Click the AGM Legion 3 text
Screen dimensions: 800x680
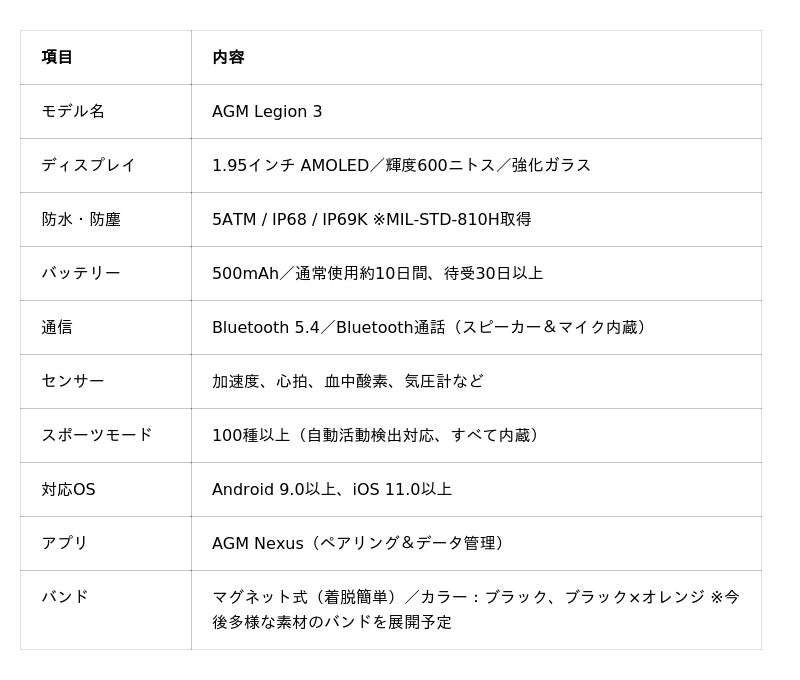tap(267, 111)
